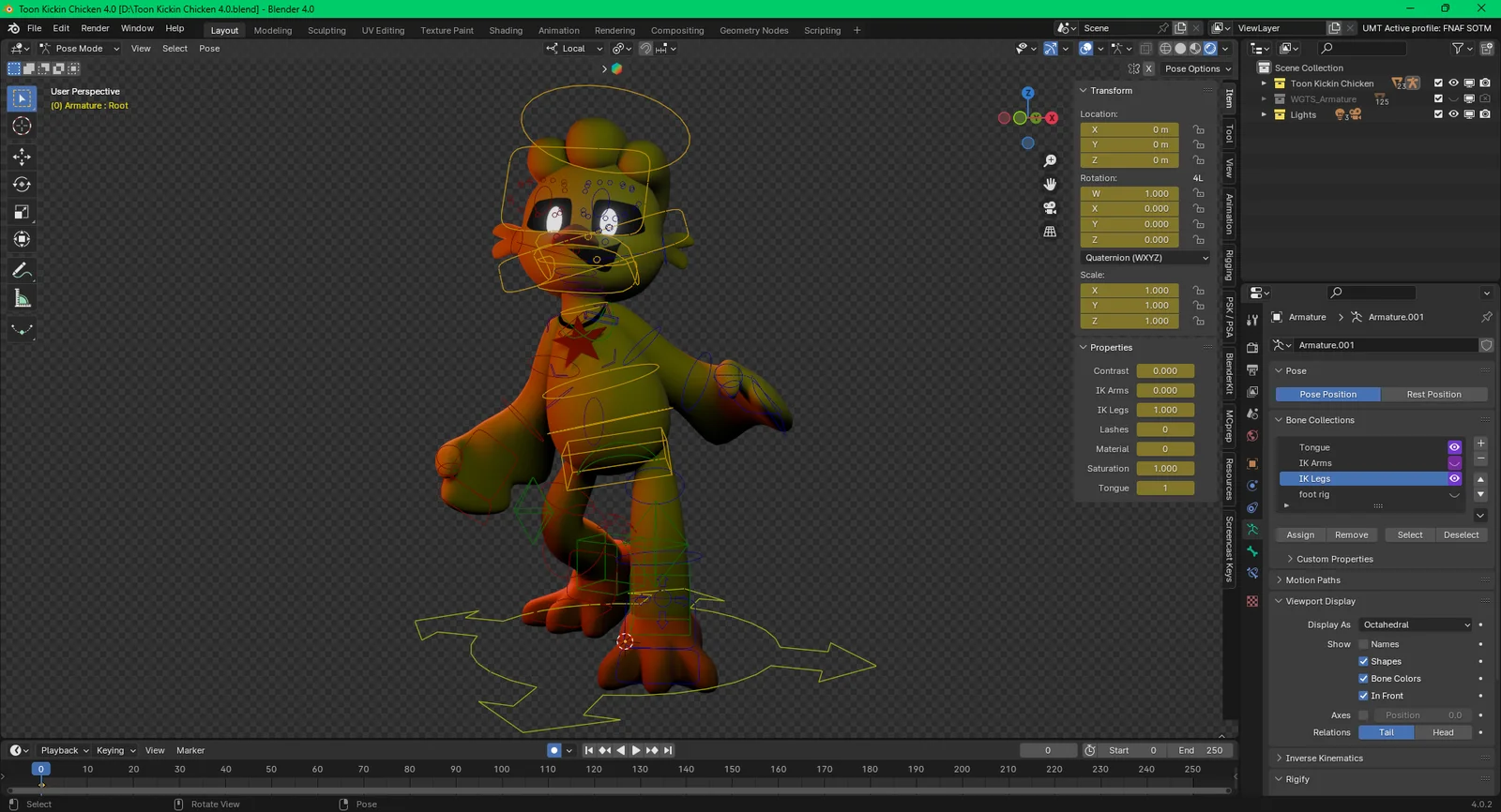Open the Bone properties tab icon
1501x812 pixels.
tap(1252, 551)
